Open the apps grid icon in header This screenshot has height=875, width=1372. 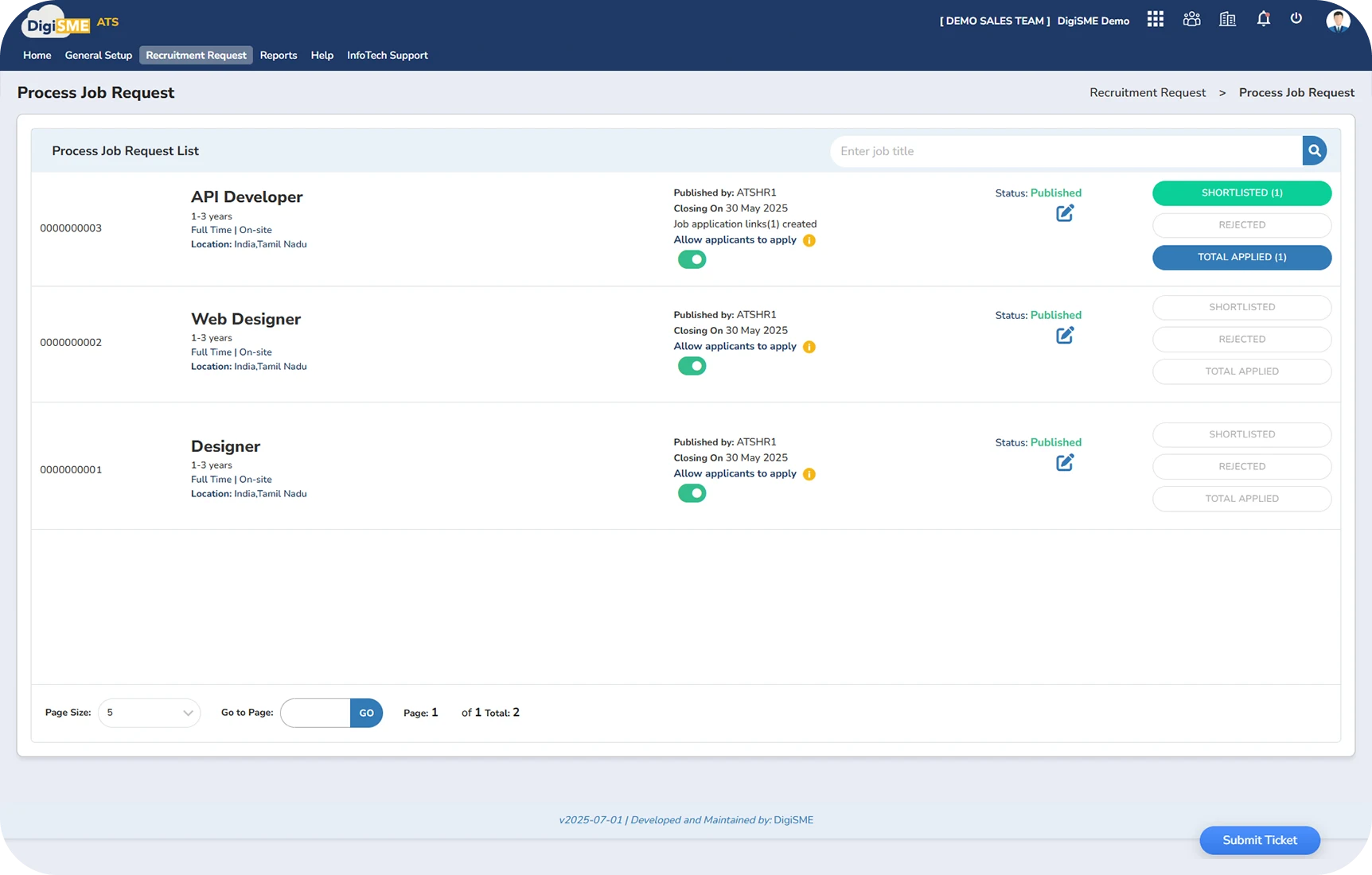pyautogui.click(x=1155, y=19)
